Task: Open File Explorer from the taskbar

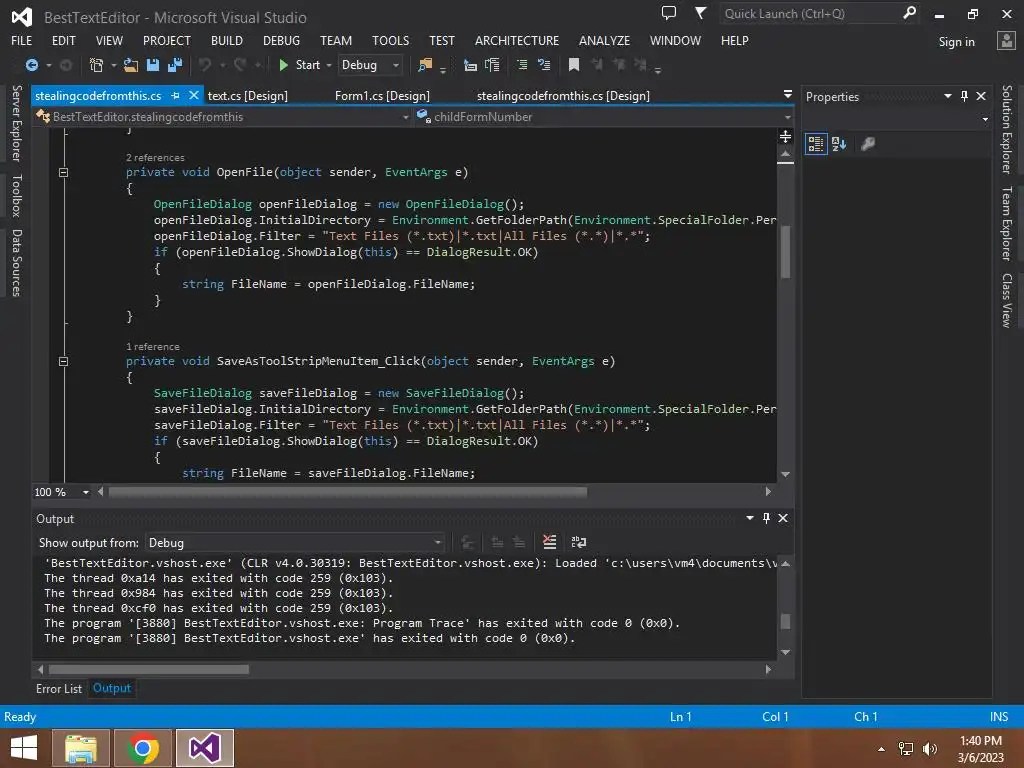Action: click(x=81, y=748)
